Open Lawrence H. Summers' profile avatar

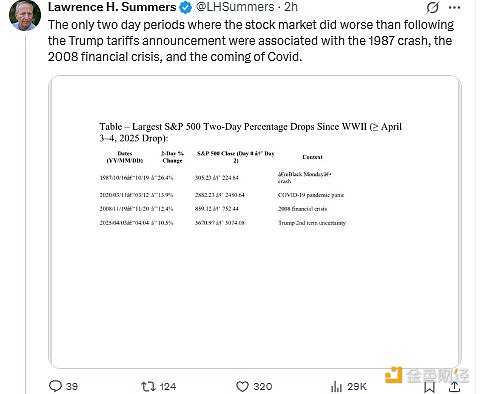click(25, 15)
